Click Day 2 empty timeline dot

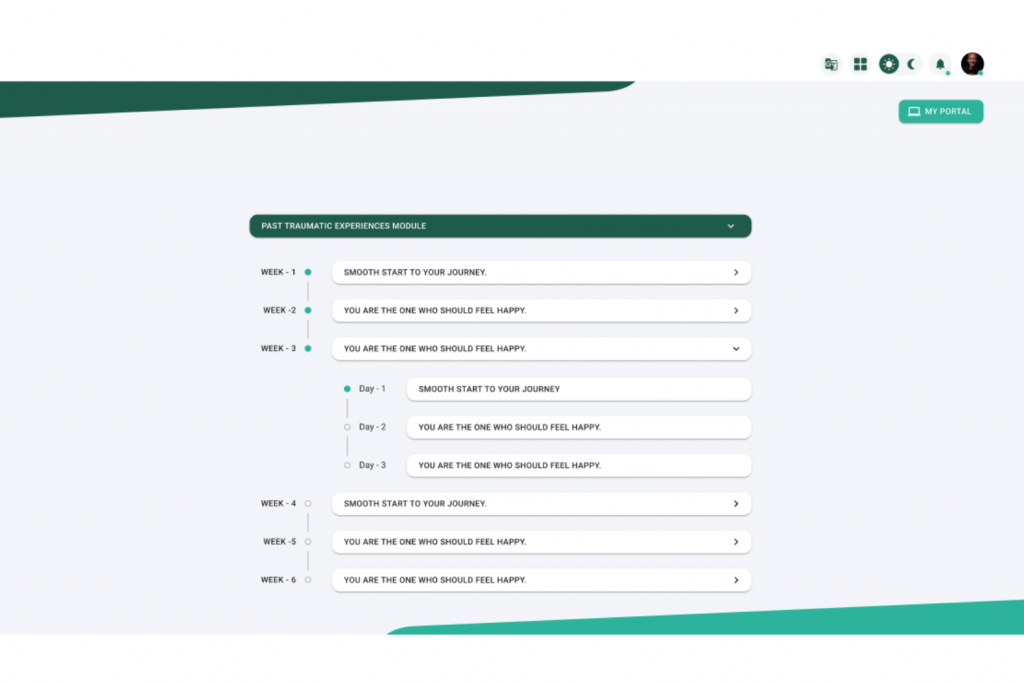[347, 427]
